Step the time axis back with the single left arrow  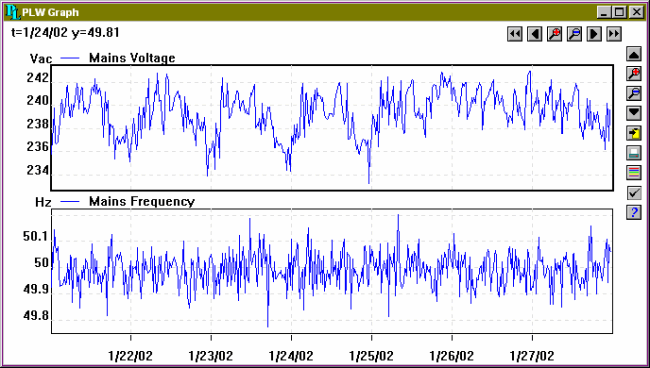point(534,34)
